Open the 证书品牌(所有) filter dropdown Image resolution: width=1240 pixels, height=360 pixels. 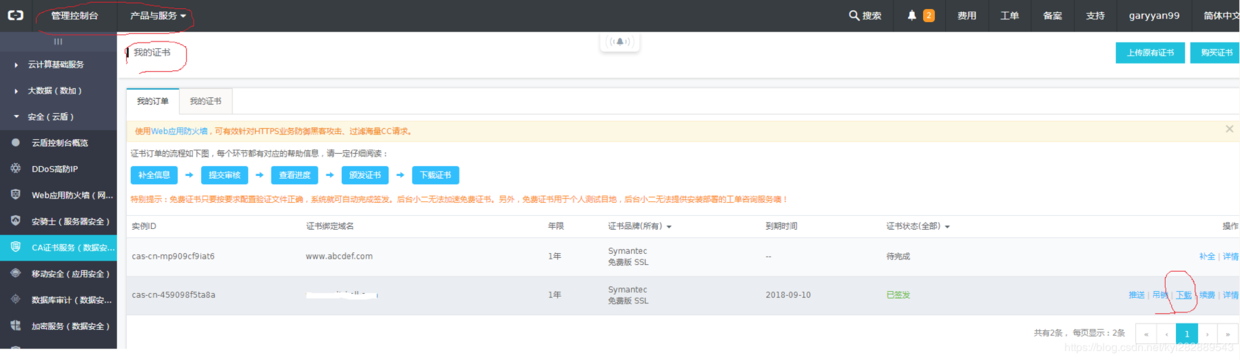640,226
